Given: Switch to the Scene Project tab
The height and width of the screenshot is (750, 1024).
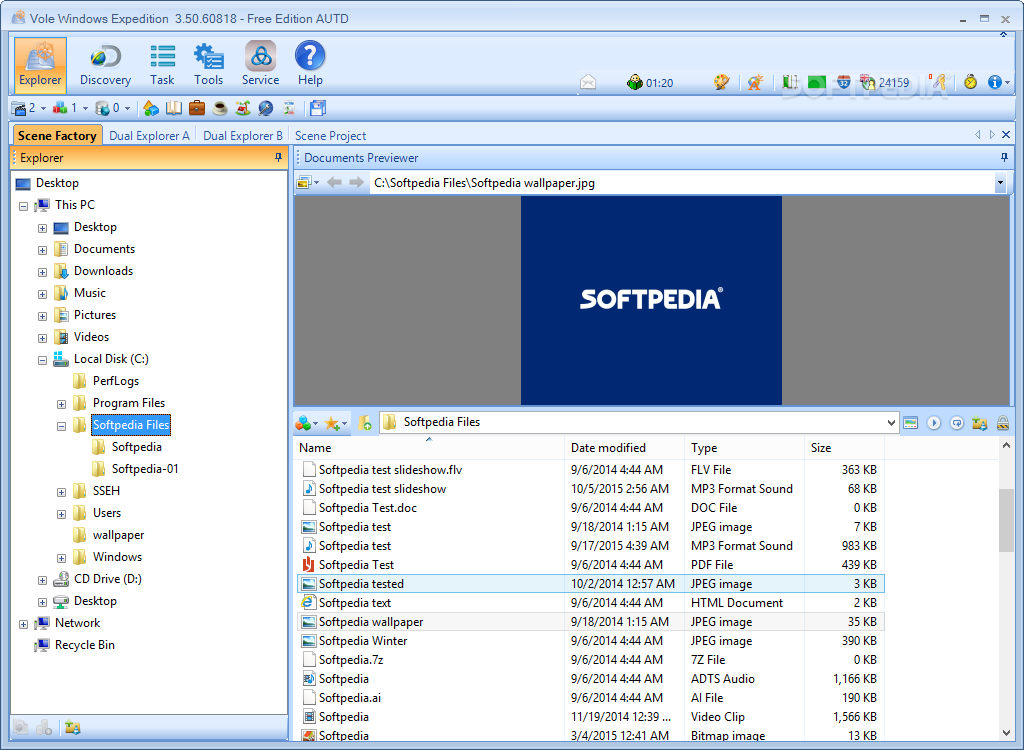Looking at the screenshot, I should coord(330,135).
